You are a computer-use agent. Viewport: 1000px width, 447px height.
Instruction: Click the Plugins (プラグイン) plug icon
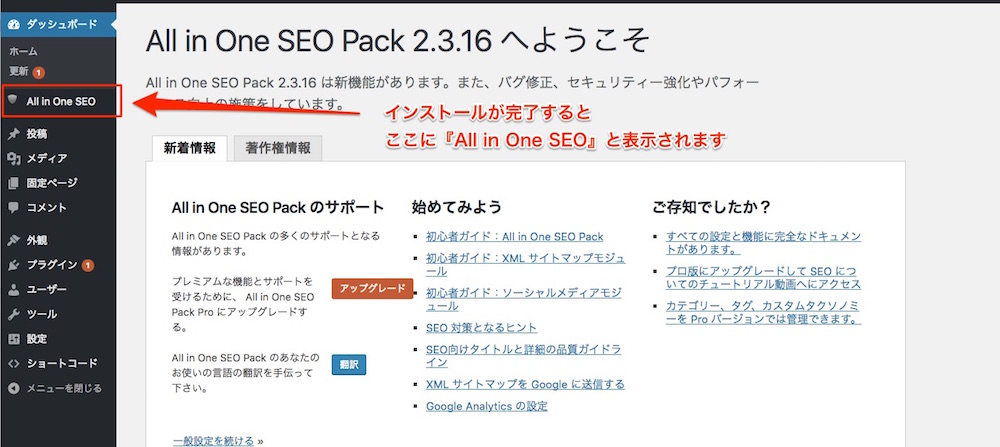click(14, 265)
